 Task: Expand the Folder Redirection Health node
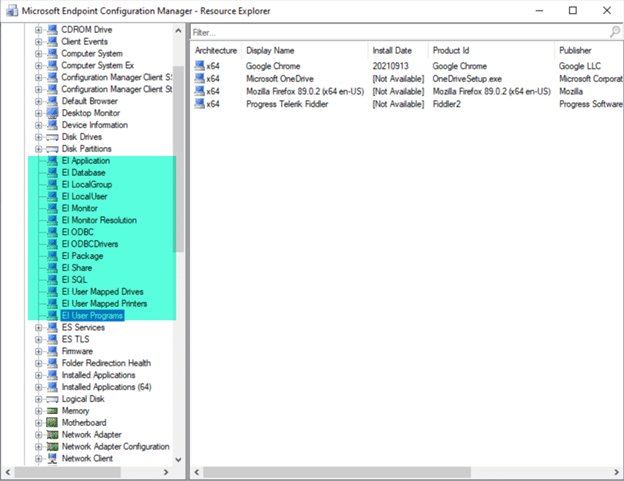38,364
